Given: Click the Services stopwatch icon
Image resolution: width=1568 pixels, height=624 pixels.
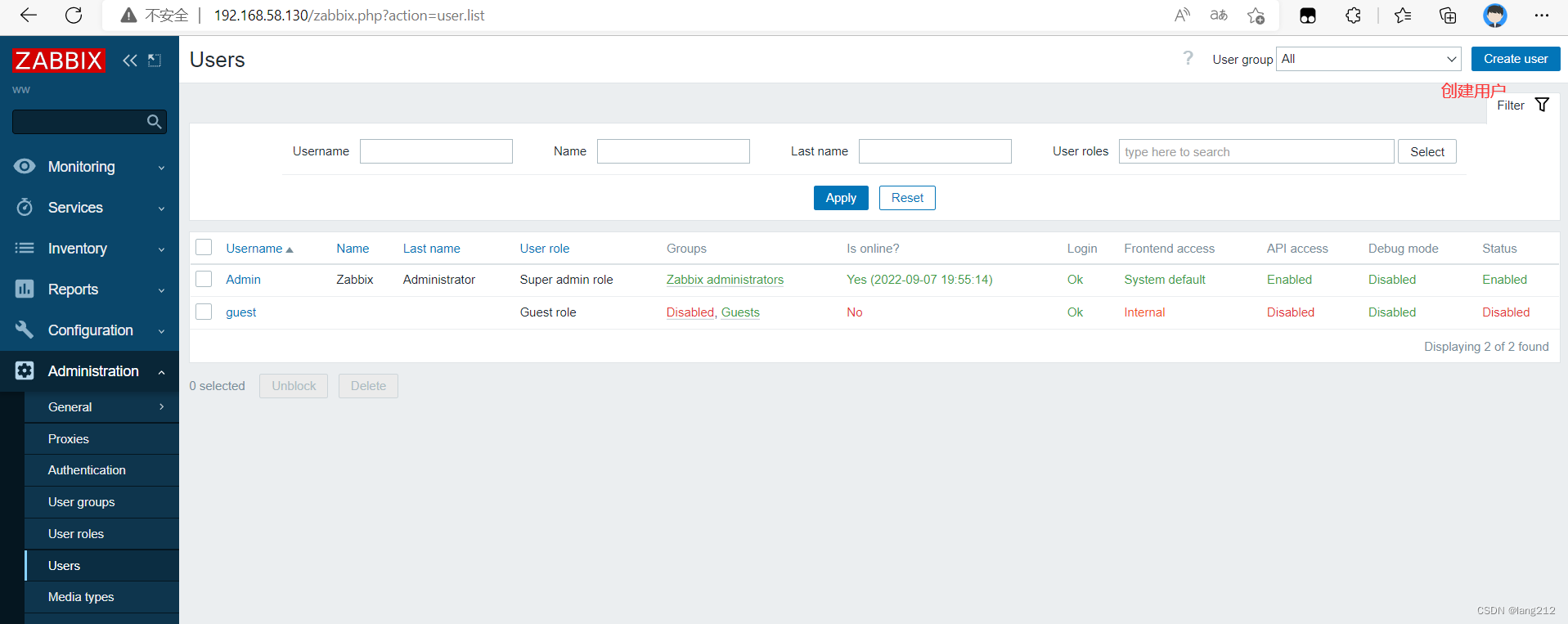Looking at the screenshot, I should pyautogui.click(x=25, y=207).
